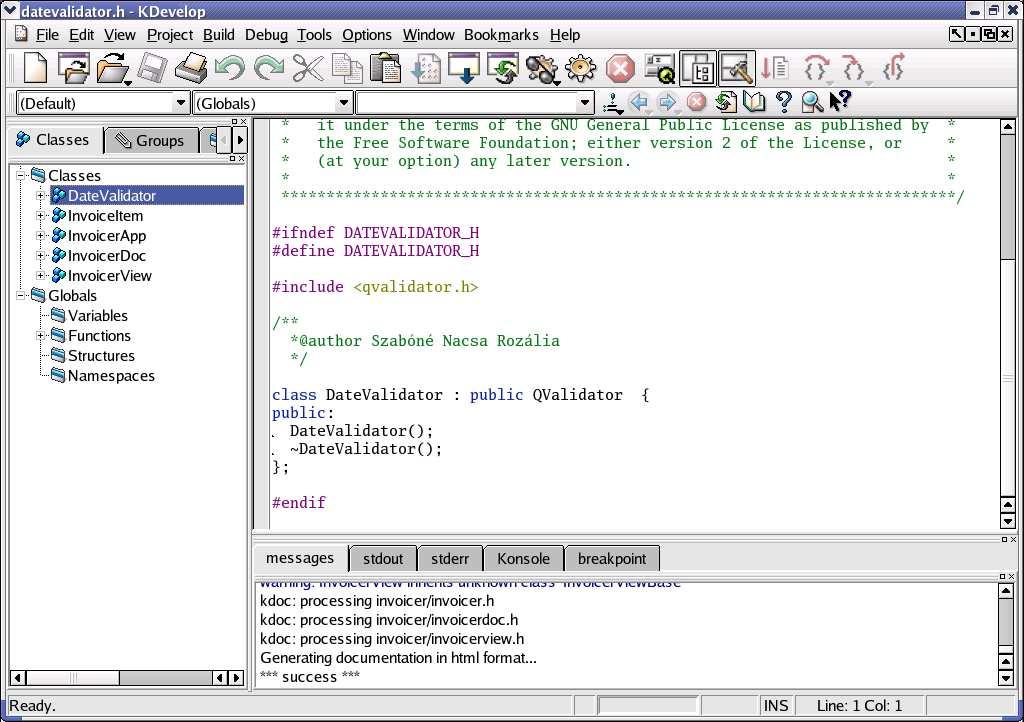Screen dimensions: 1024x722
Task: Toggle the output view hammer button
Action: pos(737,68)
